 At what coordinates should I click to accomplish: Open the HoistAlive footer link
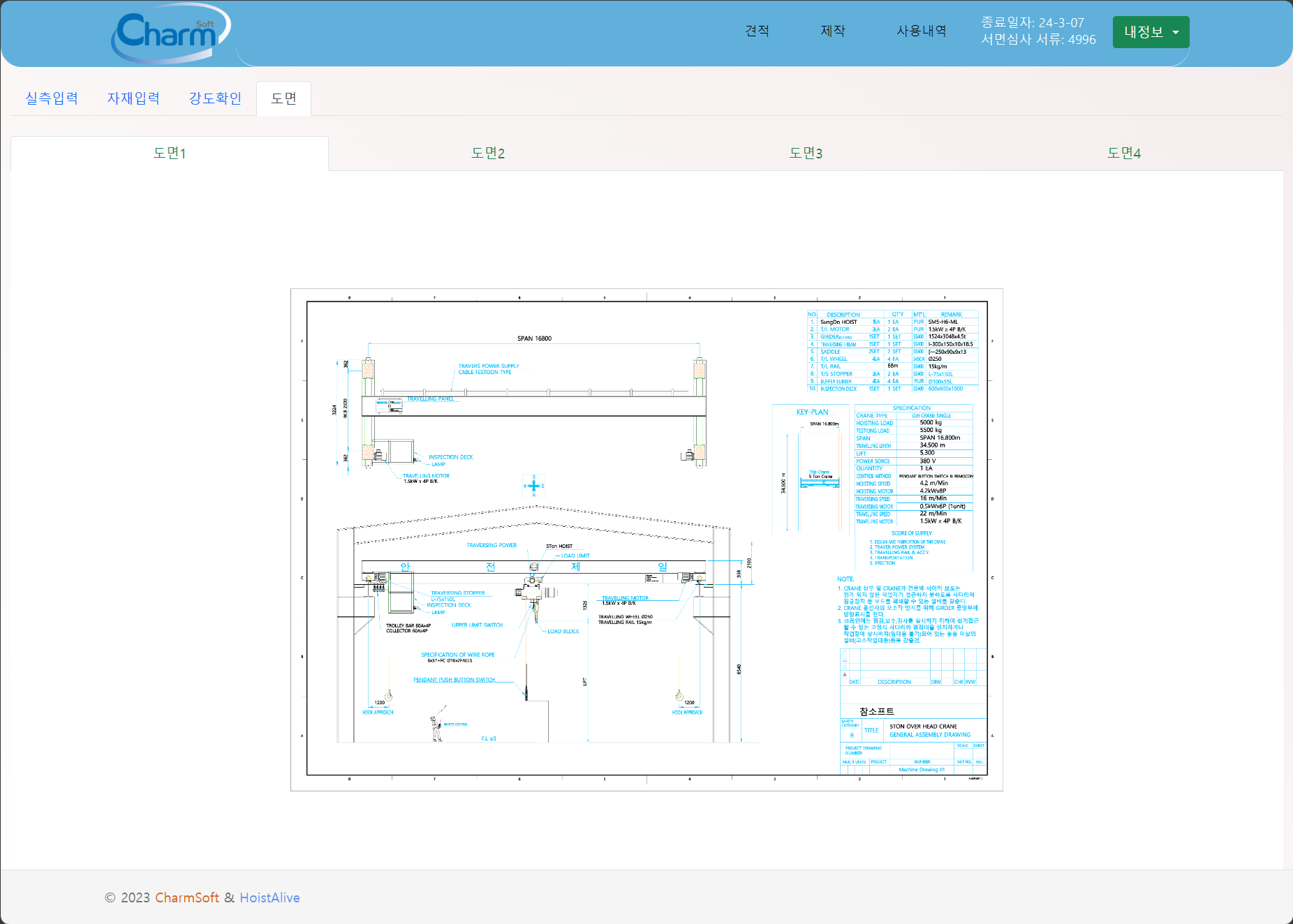(x=269, y=897)
